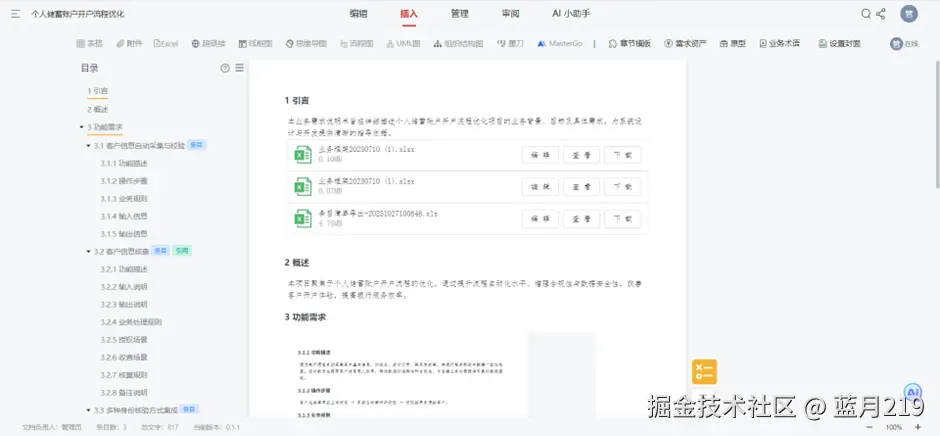
Task: Select outline item 3.2.4
Action: coord(131,322)
